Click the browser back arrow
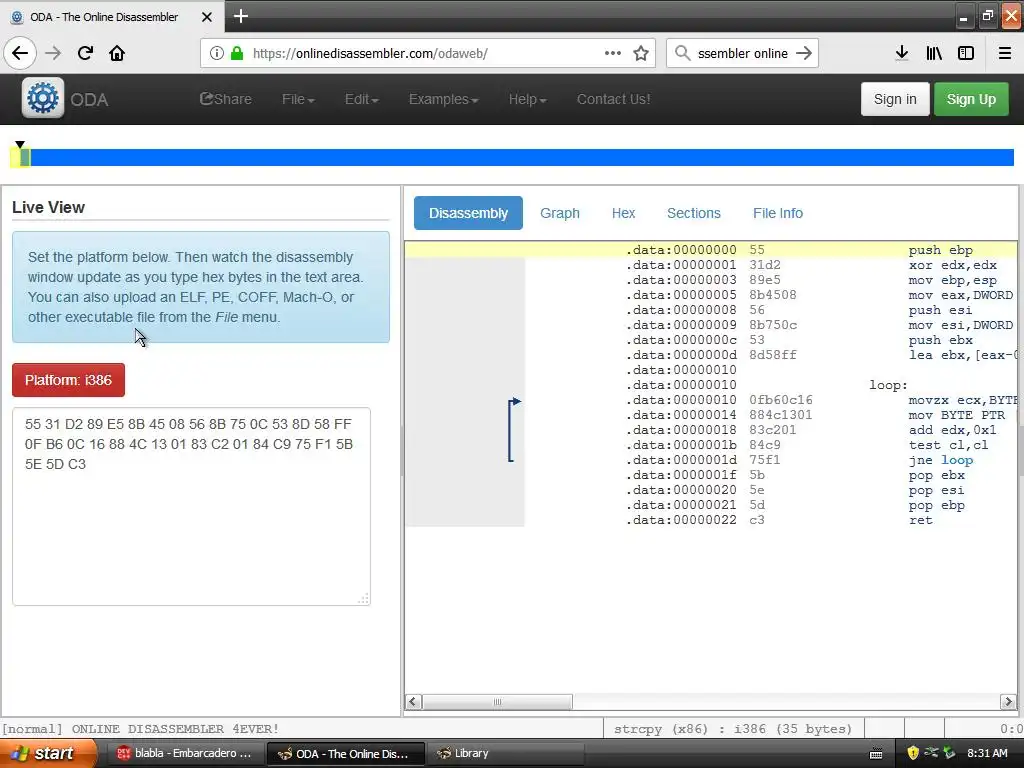Image resolution: width=1024 pixels, height=768 pixels. [x=20, y=53]
